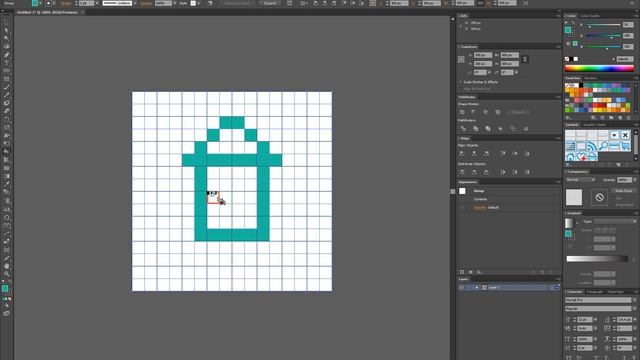Click Unite shape mode in Pathfinder
This screenshot has width=640, height=360.
coord(462,112)
